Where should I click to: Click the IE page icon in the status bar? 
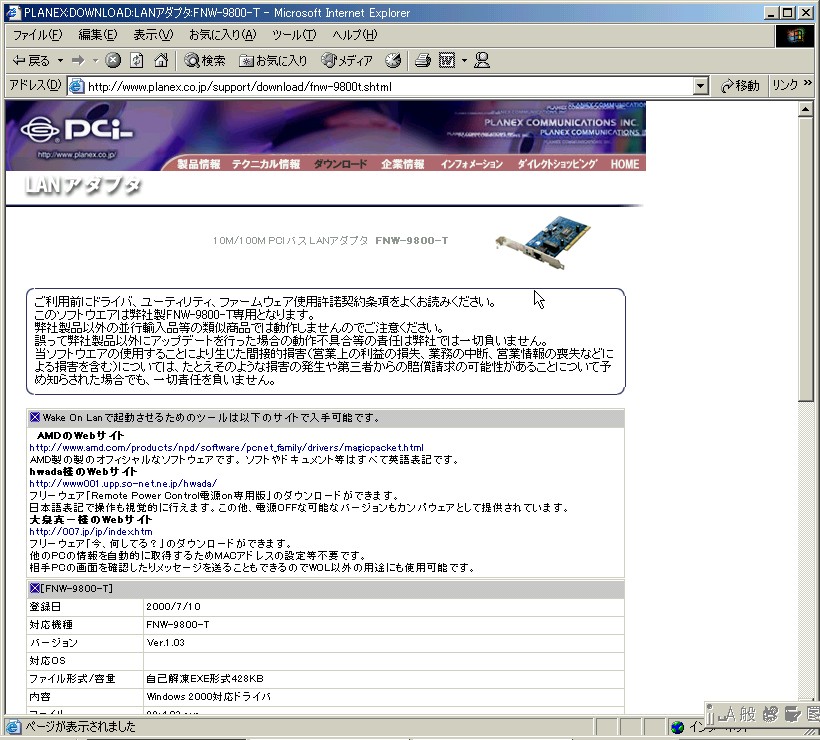click(13, 727)
